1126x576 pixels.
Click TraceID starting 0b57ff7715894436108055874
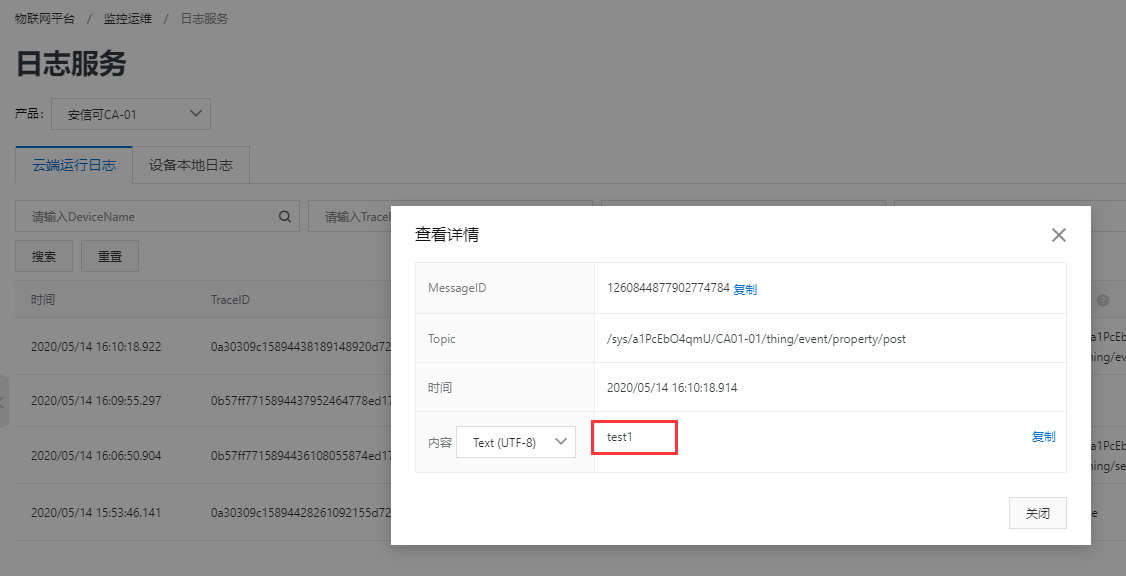tap(301, 455)
